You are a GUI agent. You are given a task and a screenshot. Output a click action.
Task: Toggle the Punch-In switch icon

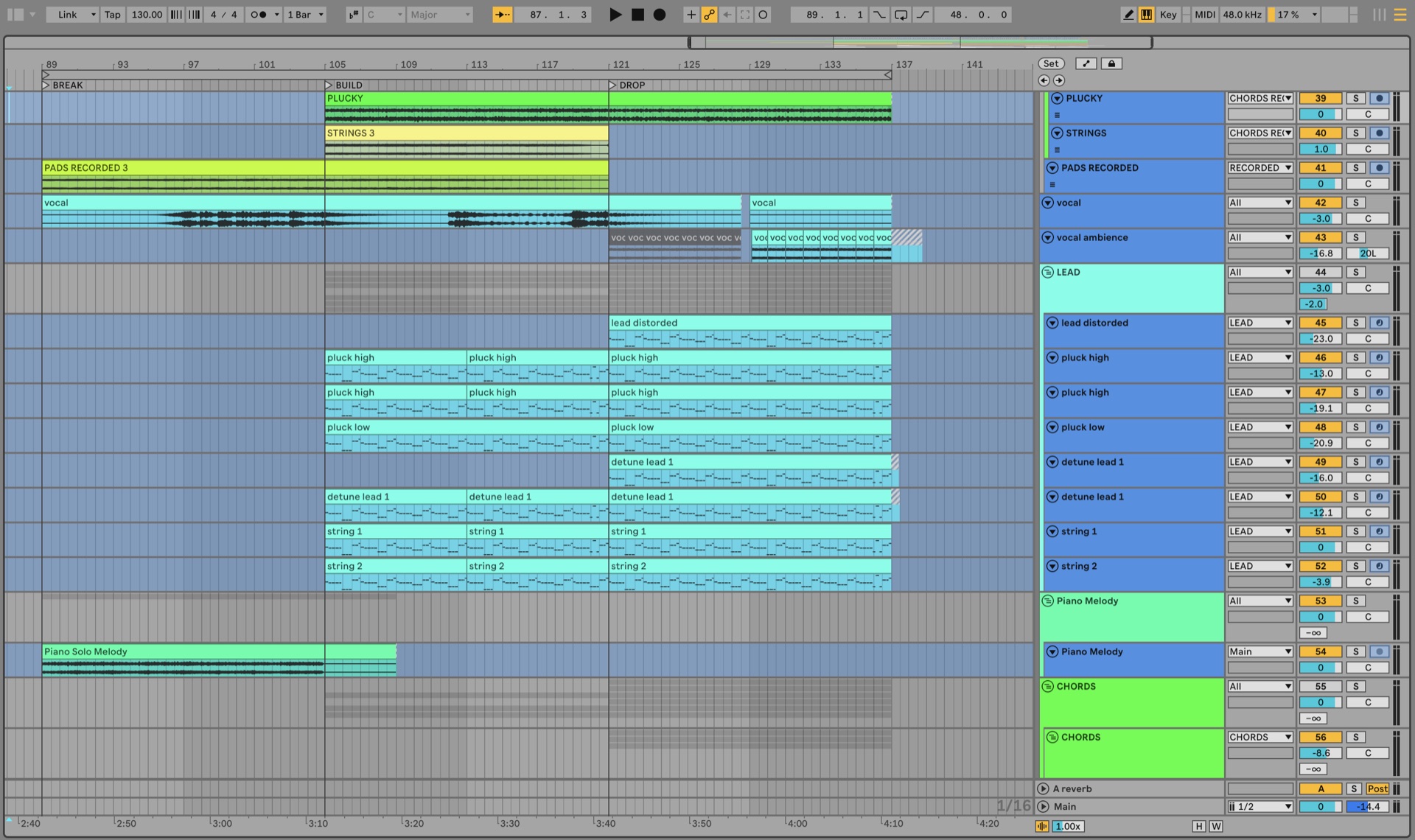pos(879,14)
